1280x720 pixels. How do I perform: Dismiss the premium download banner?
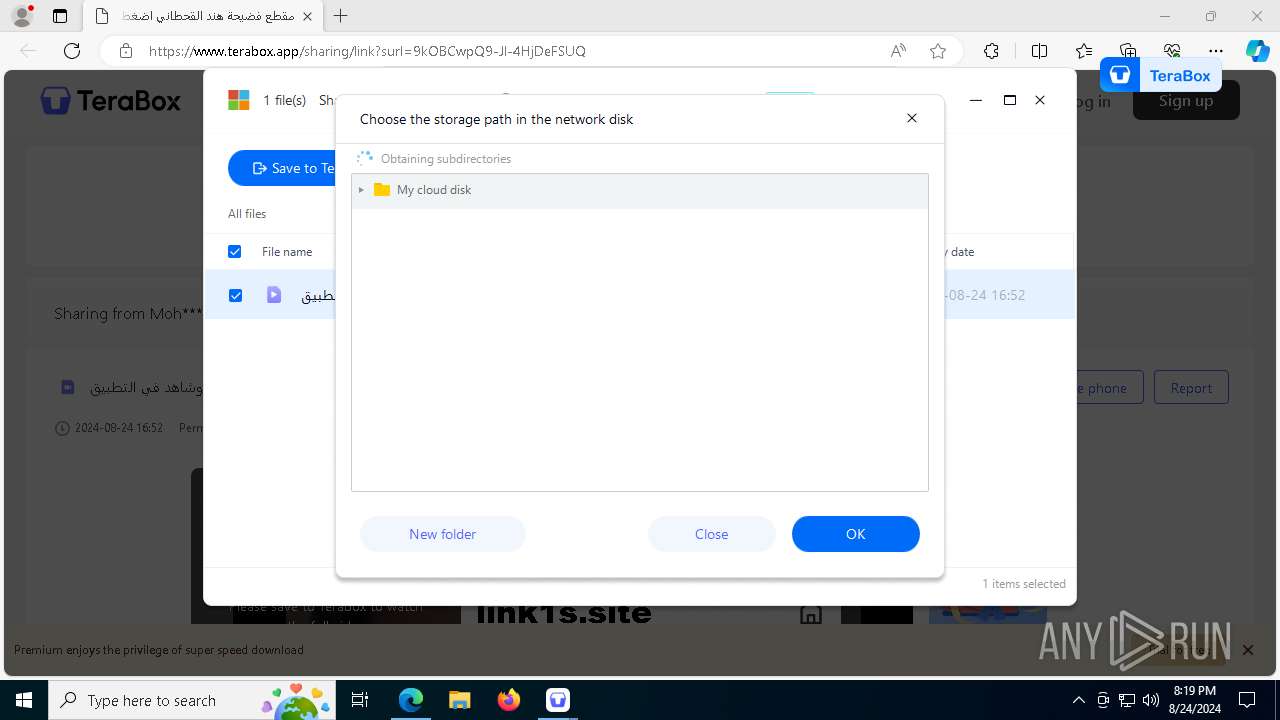click(1248, 650)
